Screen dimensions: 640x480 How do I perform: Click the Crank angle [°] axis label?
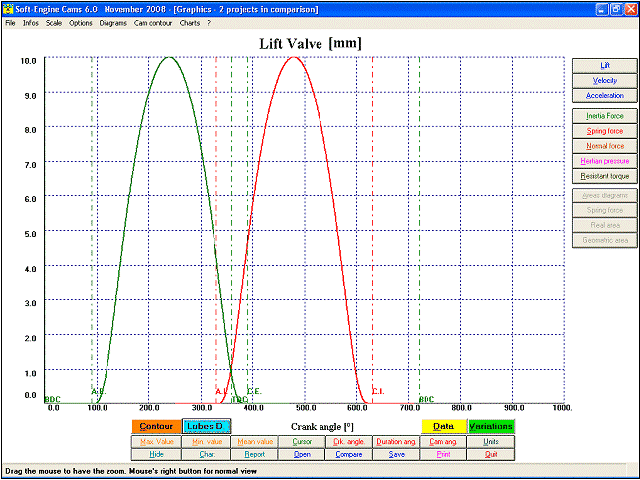(x=322, y=427)
